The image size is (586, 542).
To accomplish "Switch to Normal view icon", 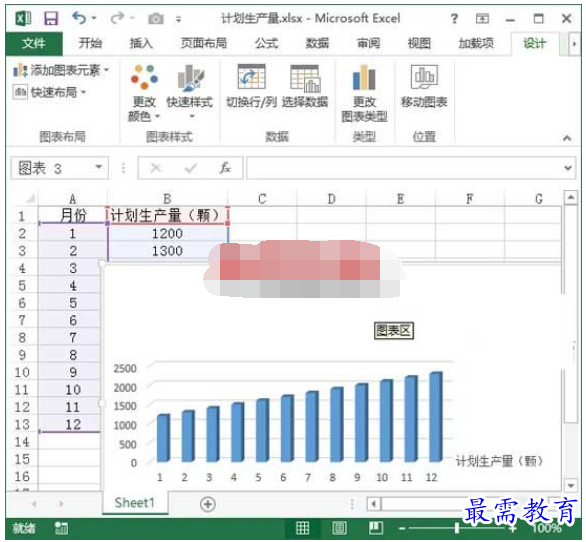I will pyautogui.click(x=302, y=528).
